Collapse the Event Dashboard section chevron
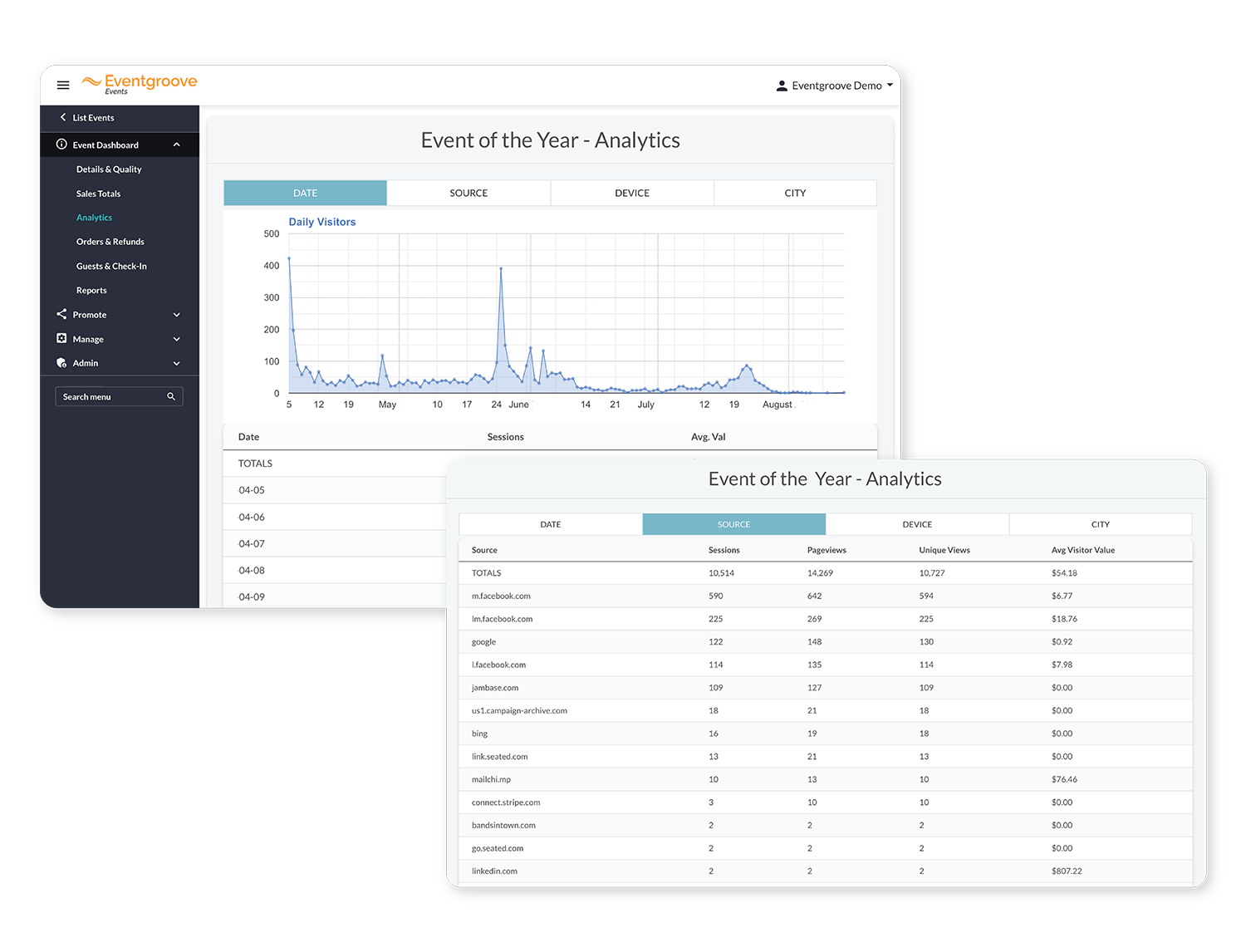Image resolution: width=1246 pixels, height=952 pixels. 176,145
